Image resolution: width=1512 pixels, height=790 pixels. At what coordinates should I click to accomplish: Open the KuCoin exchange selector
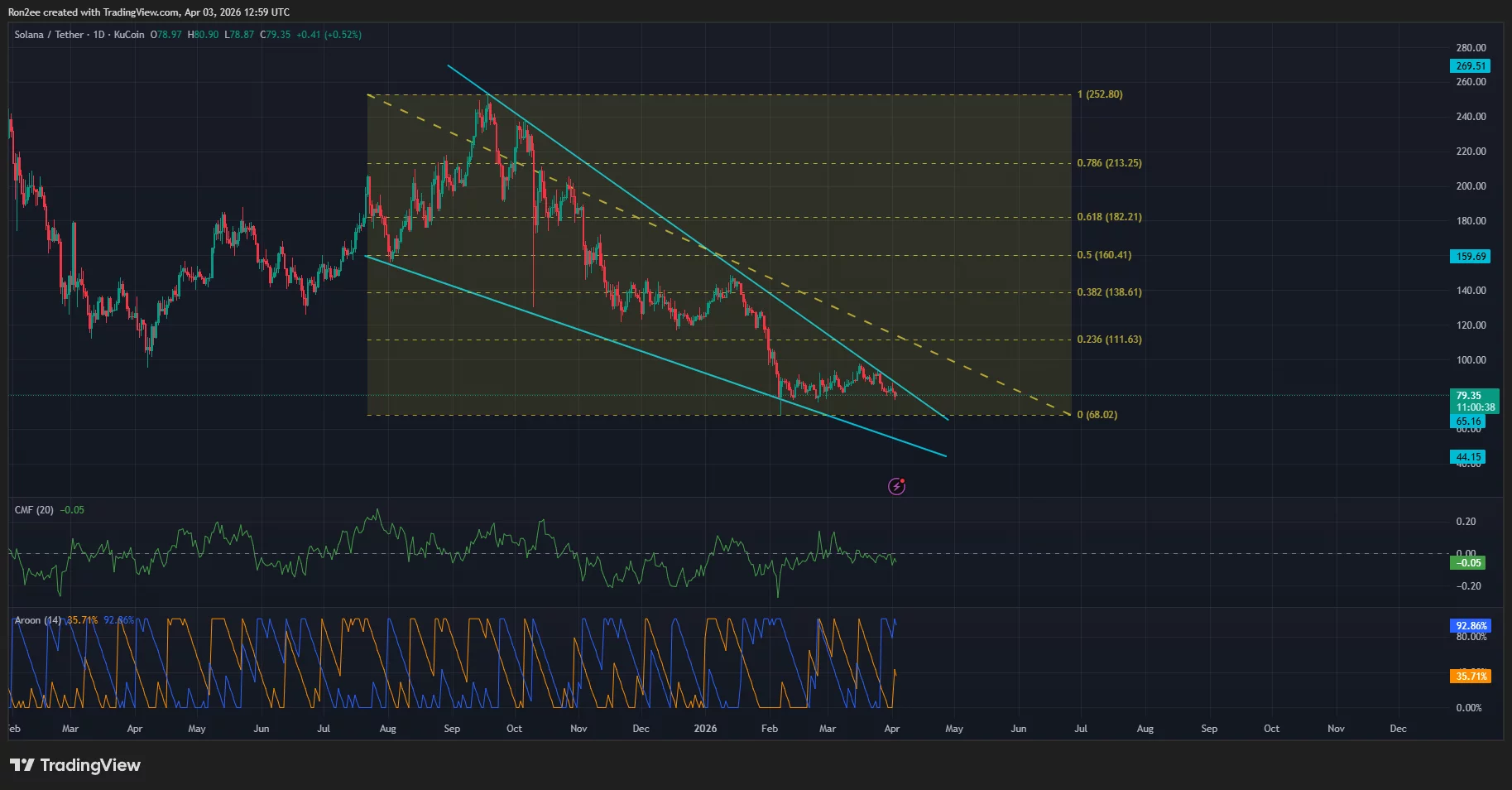coord(128,35)
